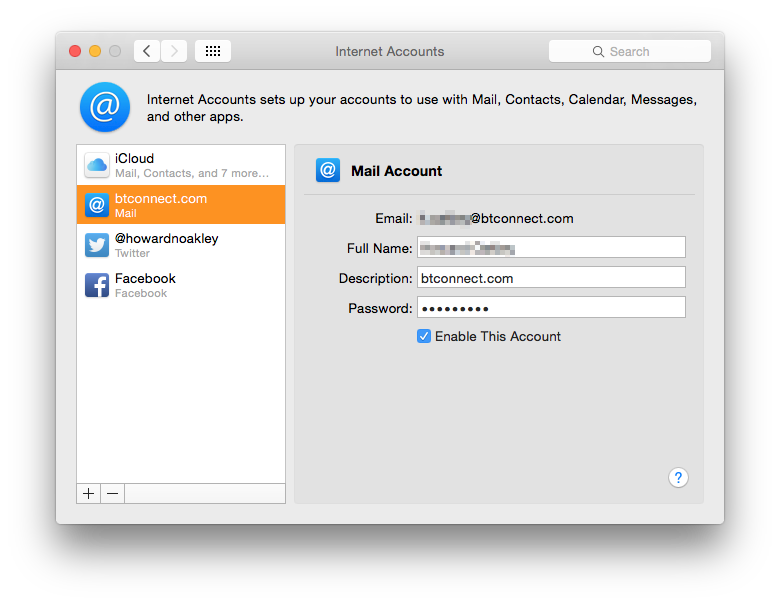Click the btconnect.com mail @ icon
This screenshot has height=604, width=780.
coord(97,205)
